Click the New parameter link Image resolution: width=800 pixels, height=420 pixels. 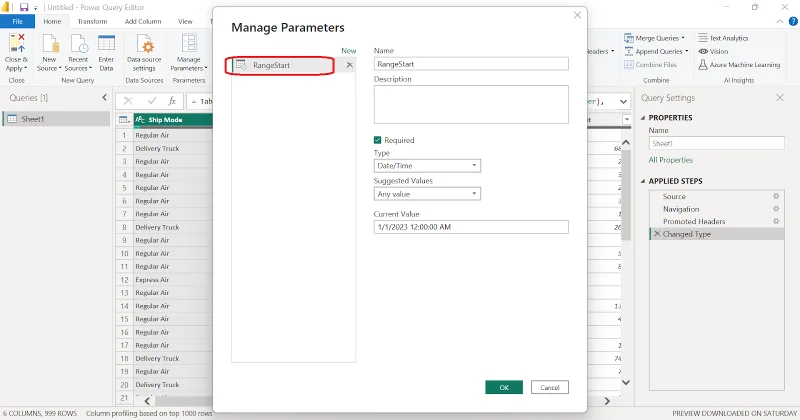pyautogui.click(x=348, y=51)
